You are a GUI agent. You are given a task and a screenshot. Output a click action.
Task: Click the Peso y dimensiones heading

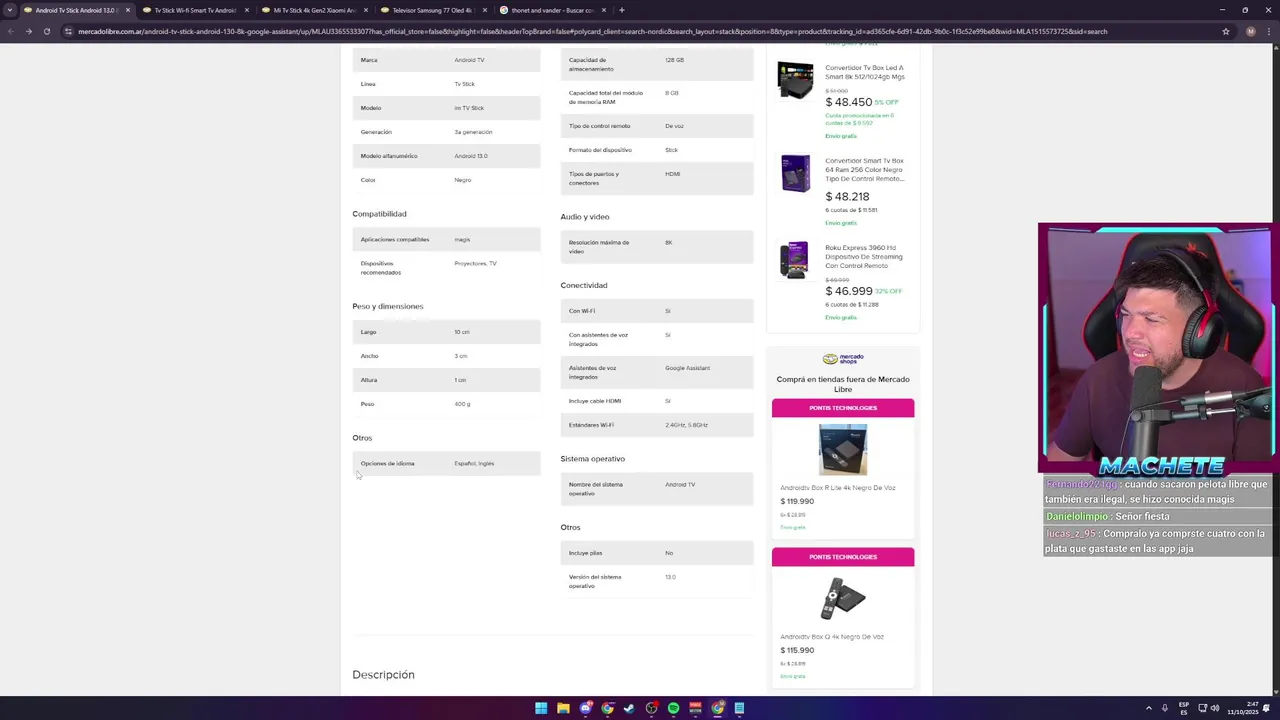[x=388, y=306]
